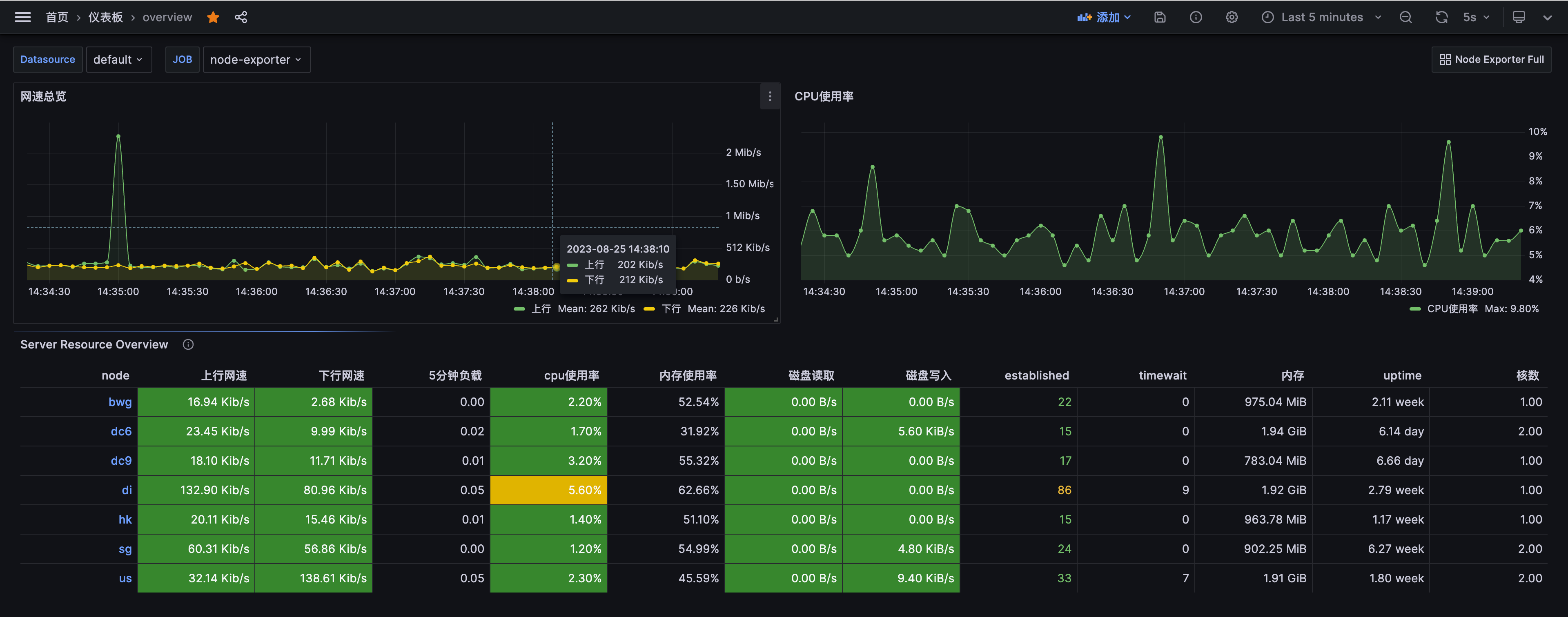The height and width of the screenshot is (617, 1568).
Task: Save the dashboard with disk icon
Action: (1160, 17)
